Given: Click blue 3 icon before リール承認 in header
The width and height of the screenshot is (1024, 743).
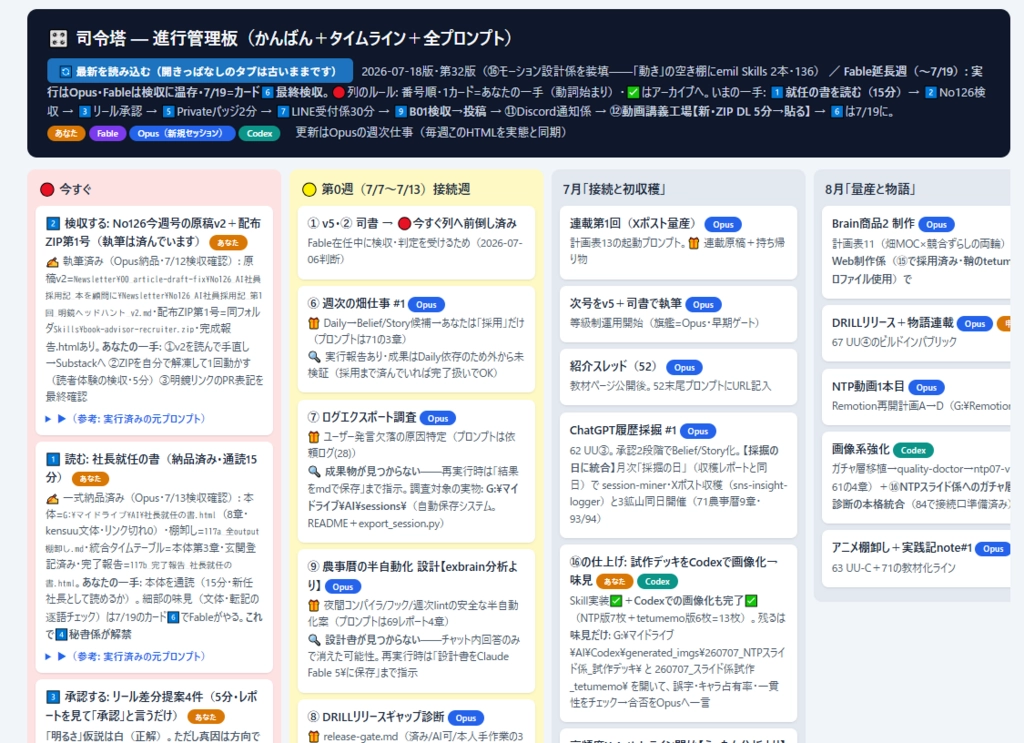Looking at the screenshot, I should [84, 112].
